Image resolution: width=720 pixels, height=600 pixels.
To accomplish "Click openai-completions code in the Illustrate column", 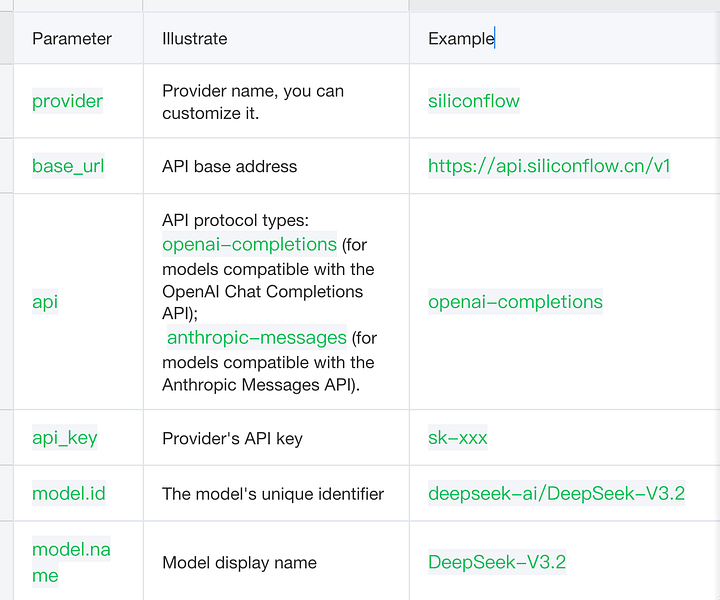I will click(249, 244).
